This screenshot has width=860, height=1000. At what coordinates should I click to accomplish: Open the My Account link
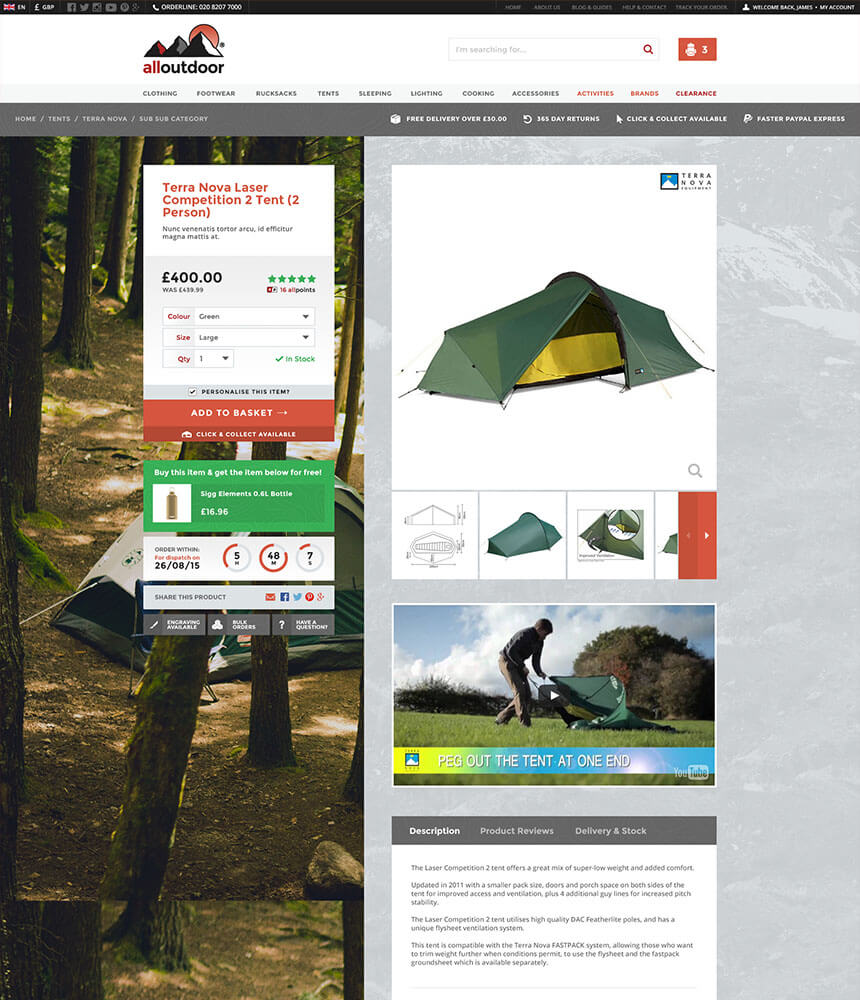[836, 7]
